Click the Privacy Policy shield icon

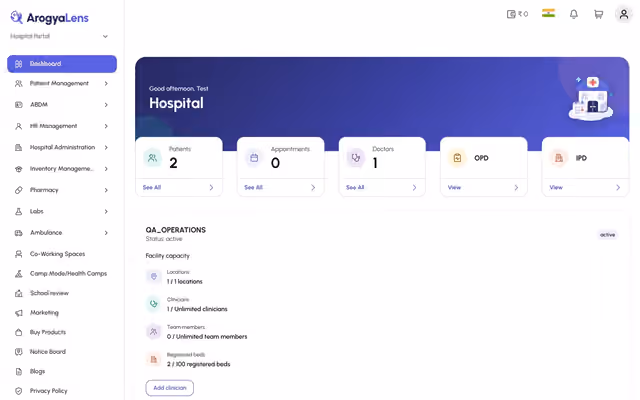(19, 391)
